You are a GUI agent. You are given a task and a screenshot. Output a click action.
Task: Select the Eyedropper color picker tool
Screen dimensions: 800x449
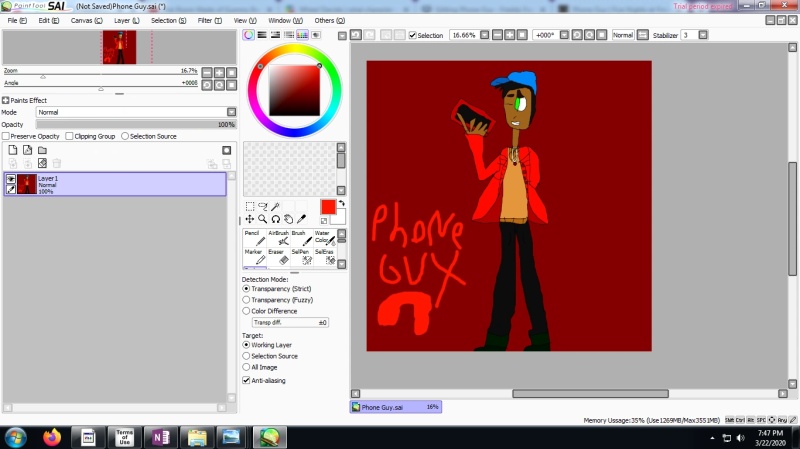click(x=302, y=219)
